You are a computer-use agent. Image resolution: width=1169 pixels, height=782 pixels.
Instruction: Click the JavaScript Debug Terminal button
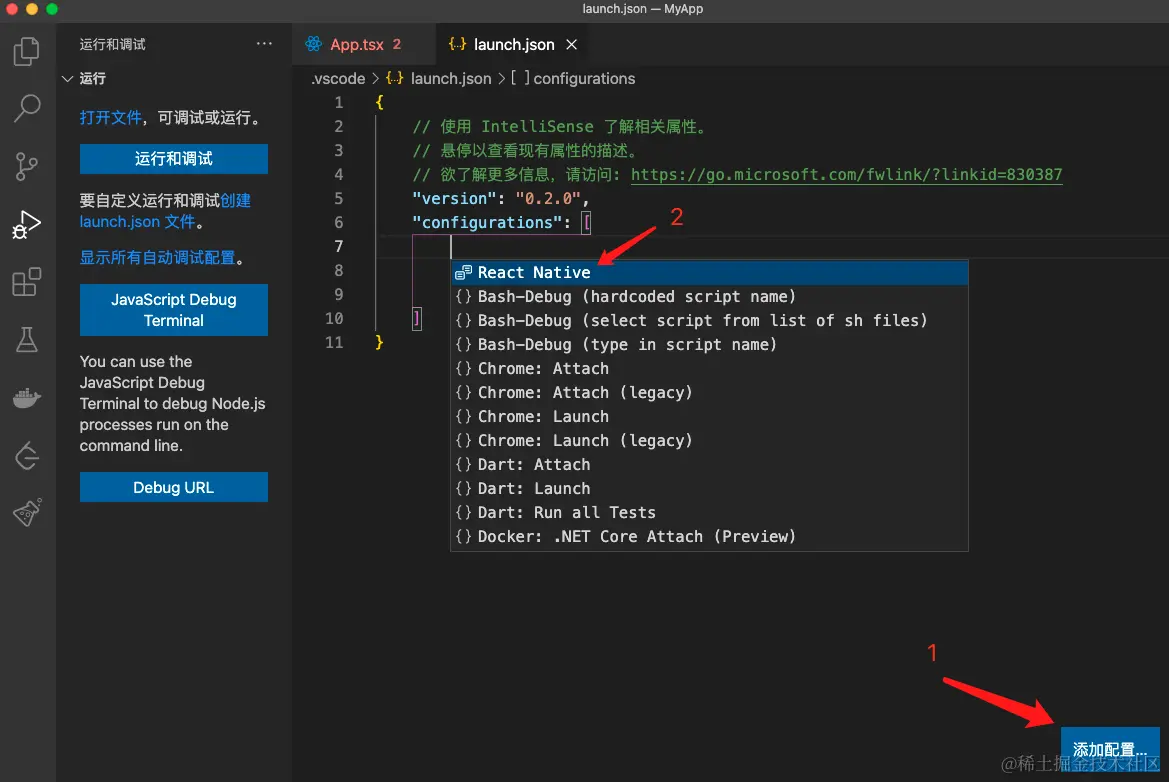tap(174, 310)
